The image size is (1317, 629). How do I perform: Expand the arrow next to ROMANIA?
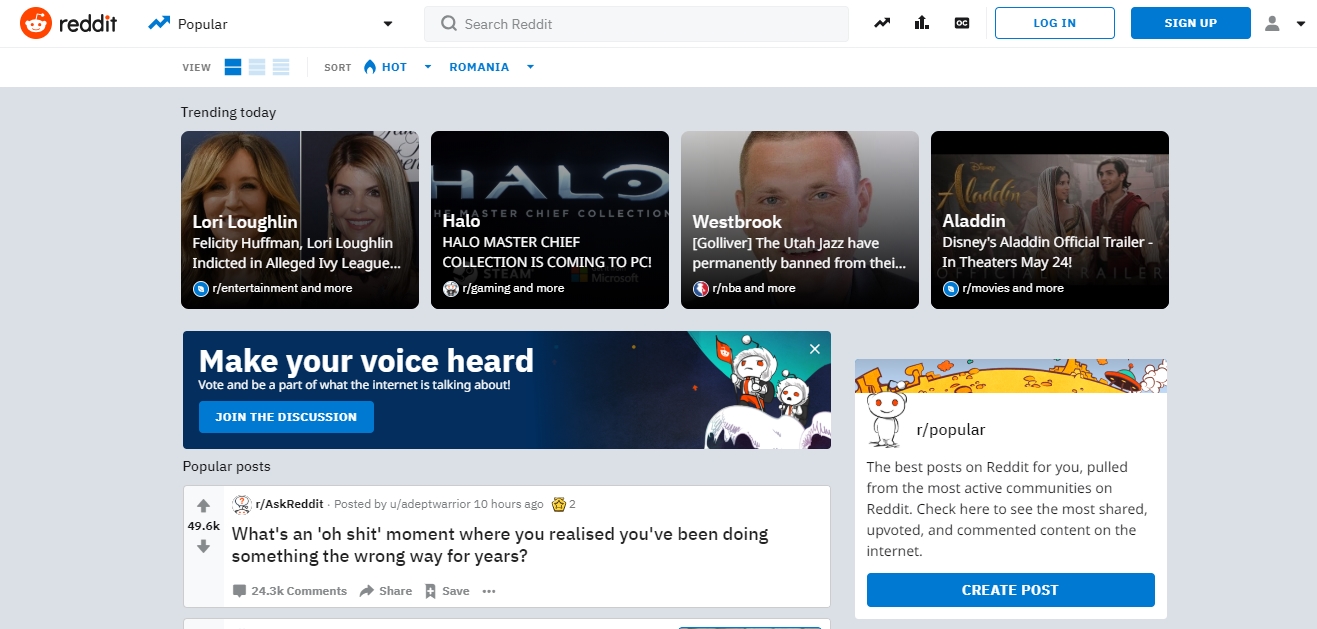pos(530,67)
